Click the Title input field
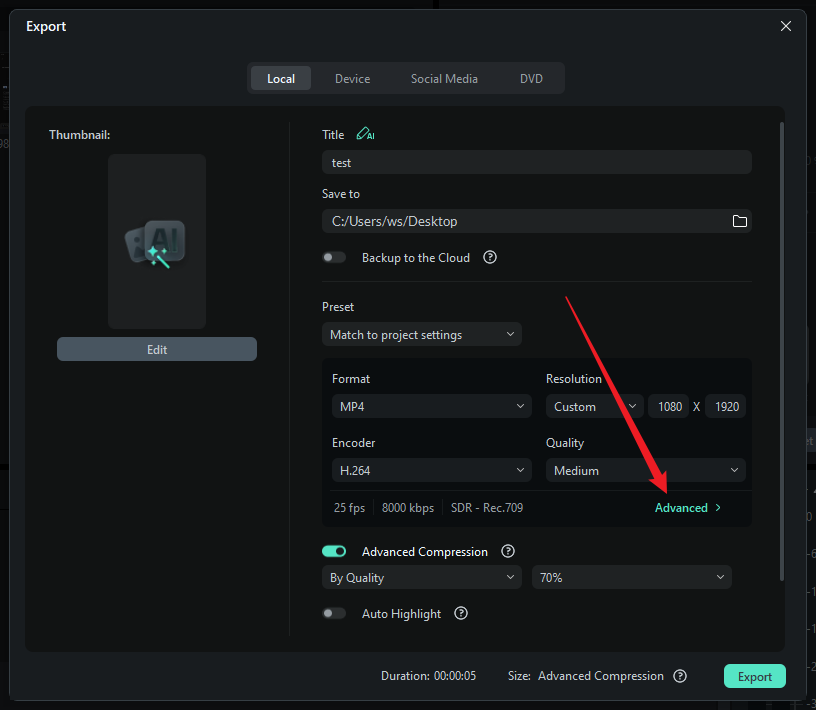 536,162
